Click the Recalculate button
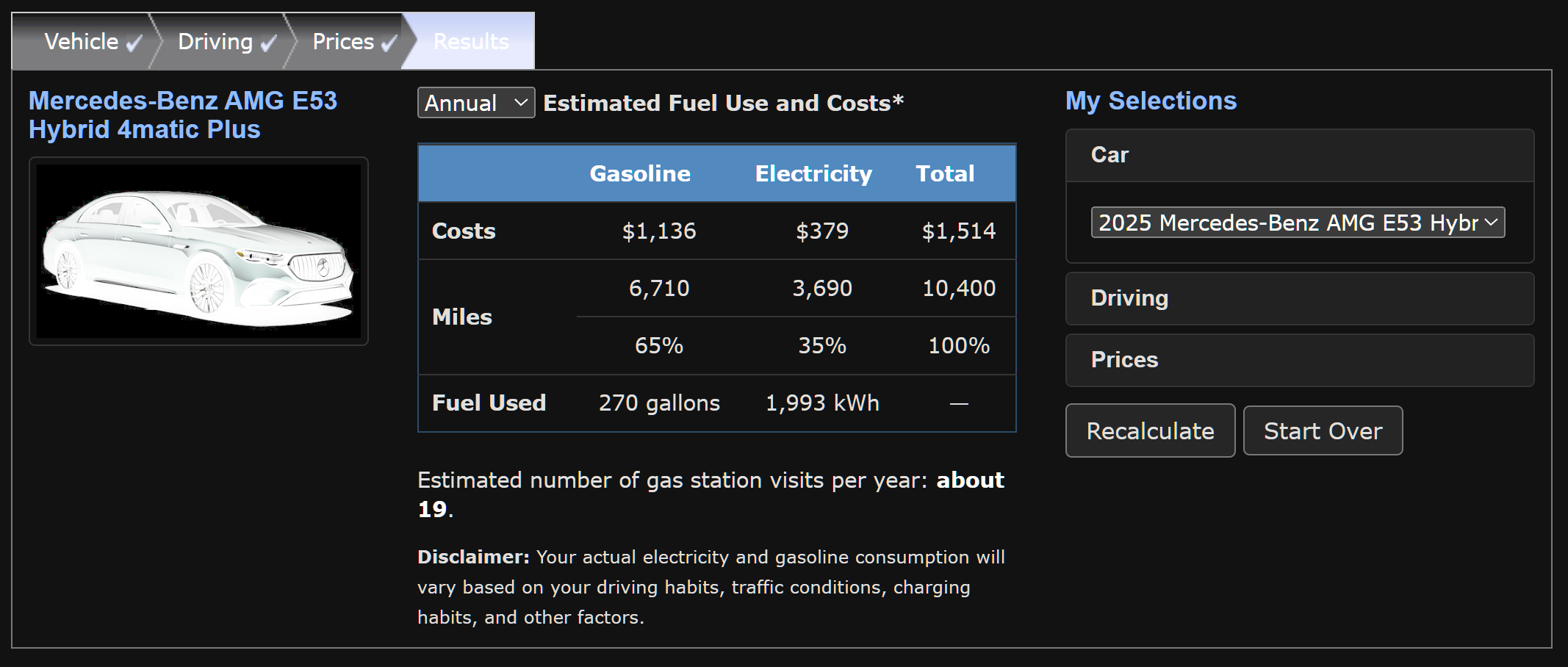 1151,430
